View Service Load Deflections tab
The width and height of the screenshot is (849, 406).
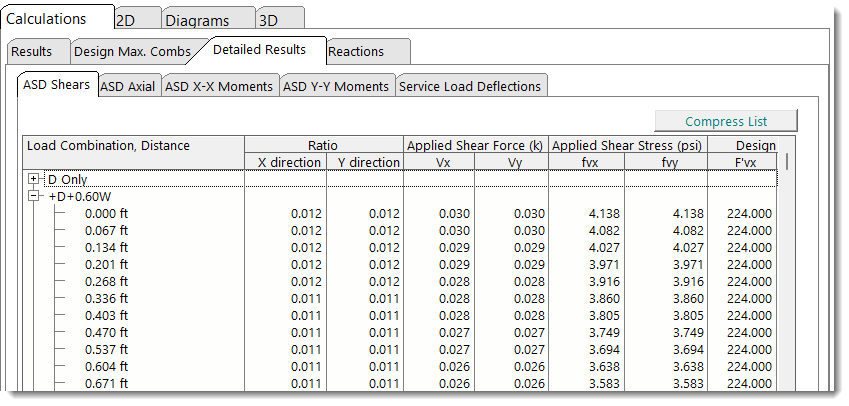[x=470, y=87]
